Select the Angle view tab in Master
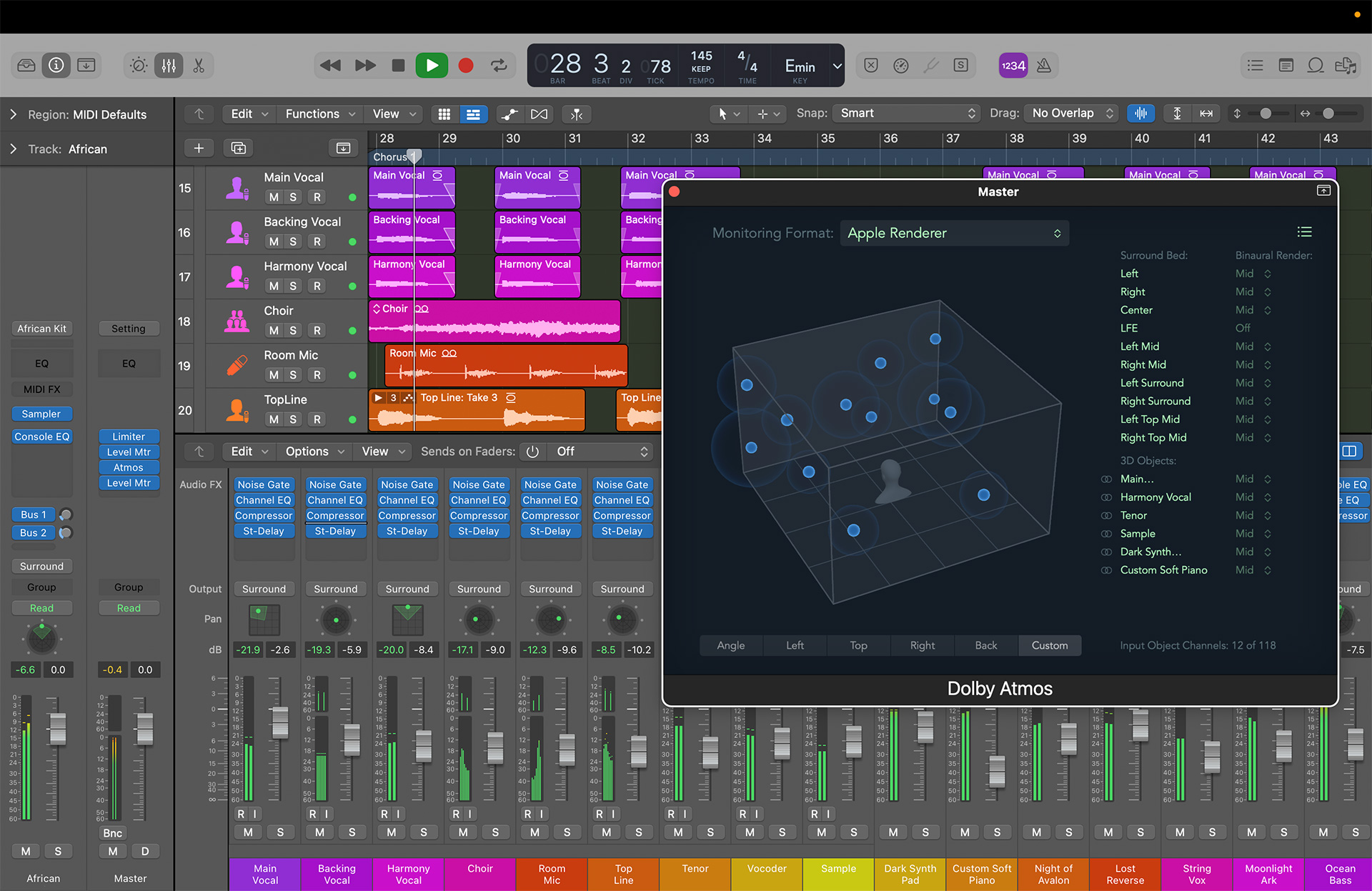 pyautogui.click(x=731, y=645)
